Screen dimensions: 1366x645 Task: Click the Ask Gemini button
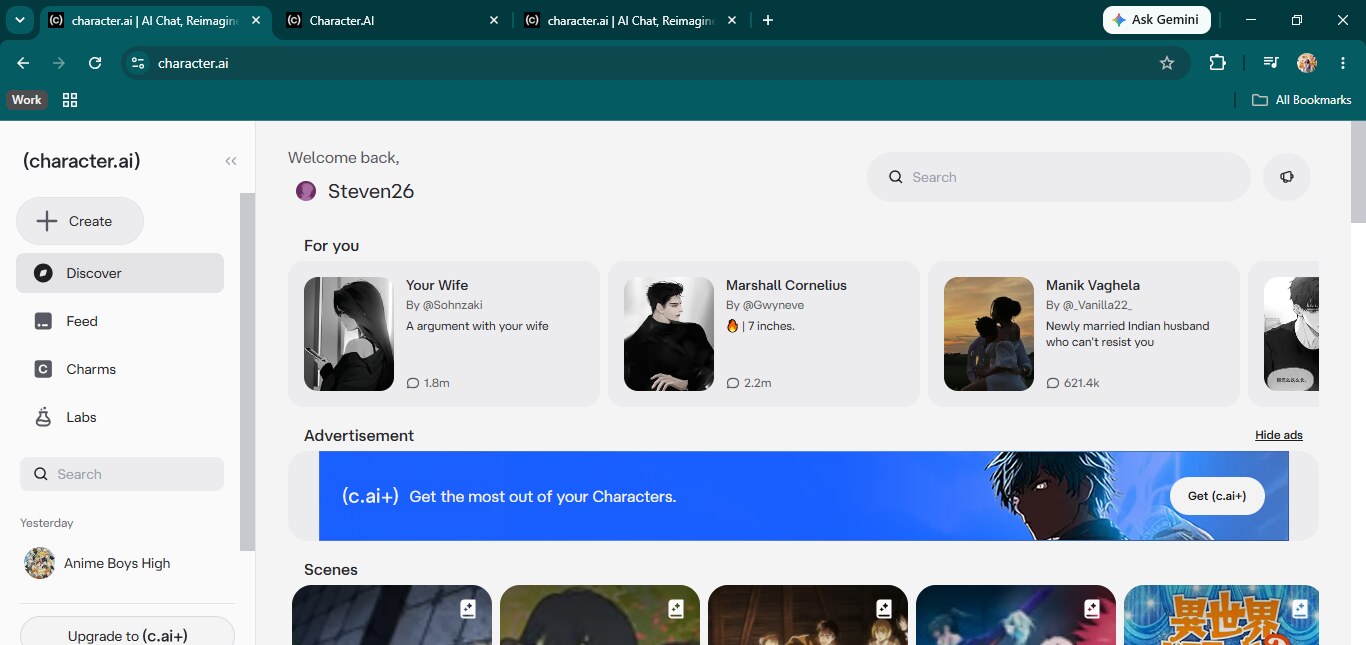click(x=1157, y=20)
